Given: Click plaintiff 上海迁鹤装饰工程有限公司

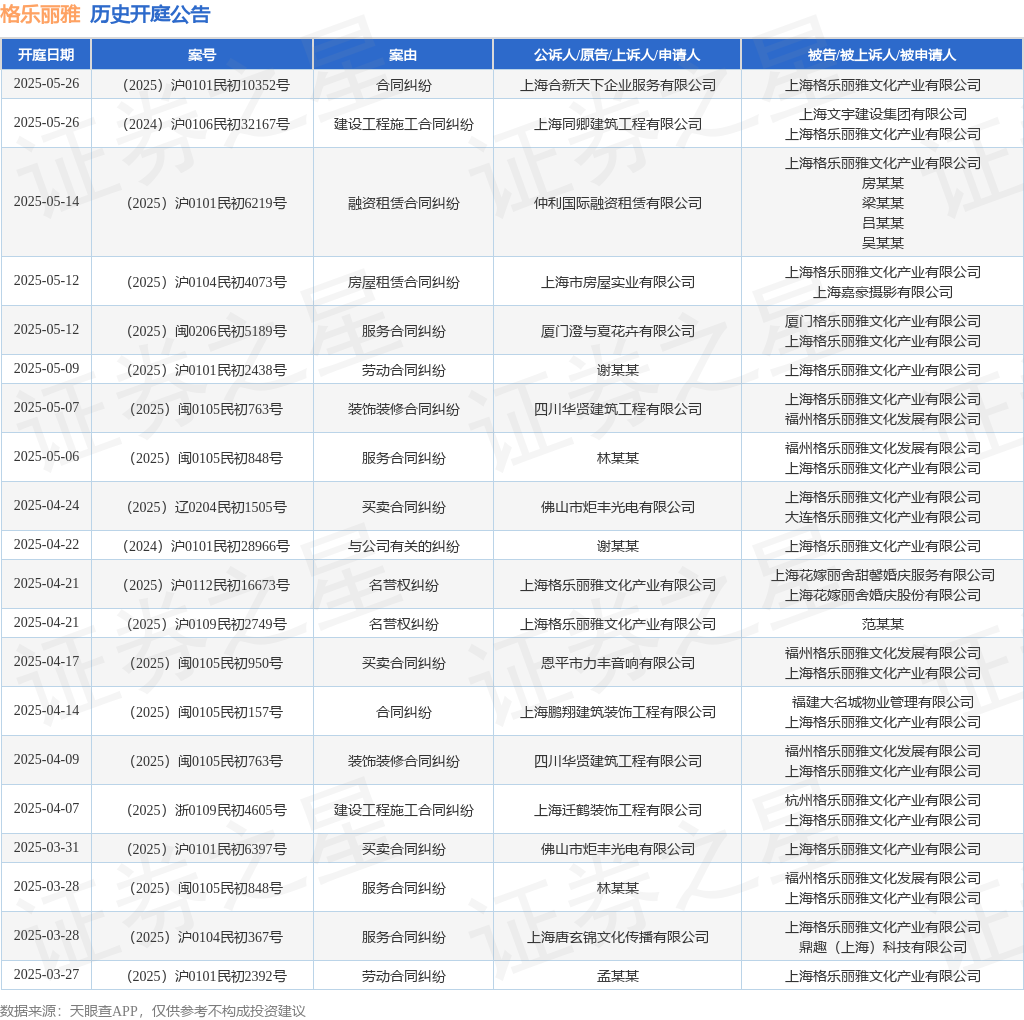Looking at the screenshot, I should 618,810.
